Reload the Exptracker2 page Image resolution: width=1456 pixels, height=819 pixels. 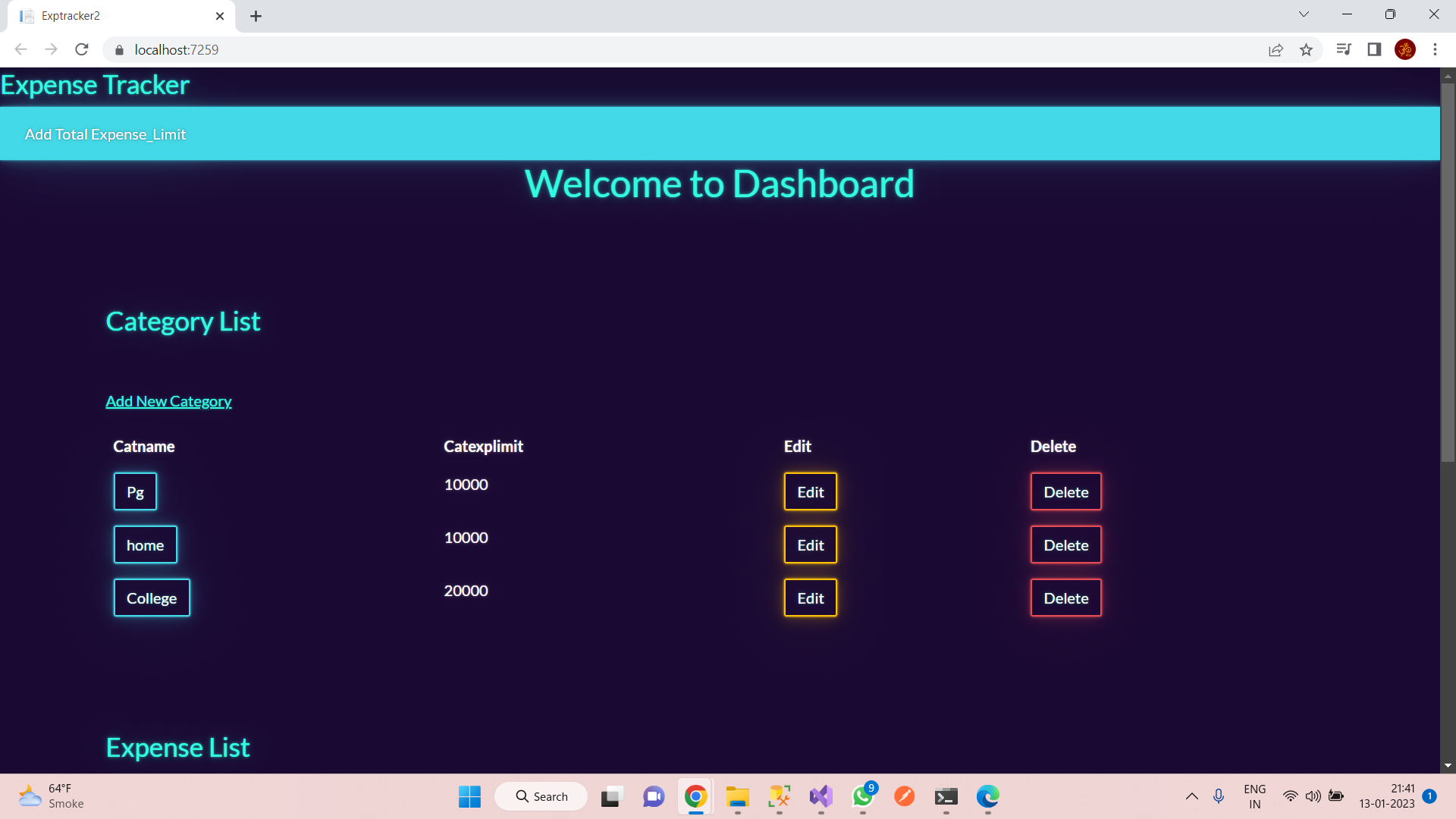click(x=81, y=49)
